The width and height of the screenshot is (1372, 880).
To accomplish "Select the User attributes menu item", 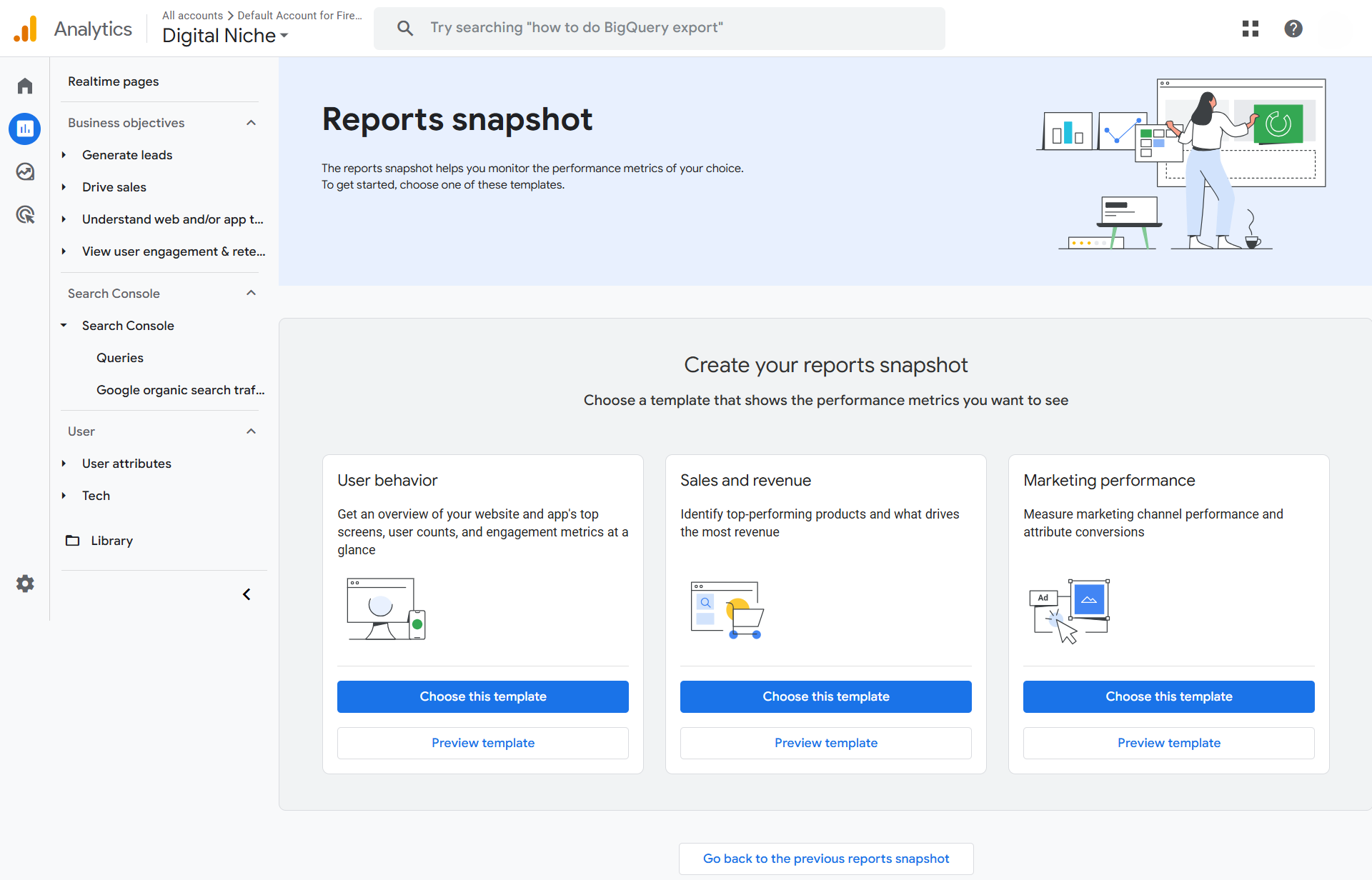I will (x=126, y=464).
